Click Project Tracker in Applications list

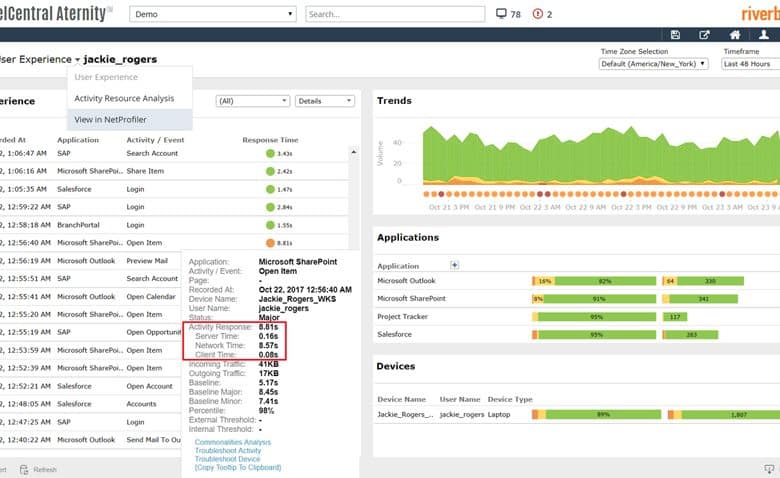402,316
